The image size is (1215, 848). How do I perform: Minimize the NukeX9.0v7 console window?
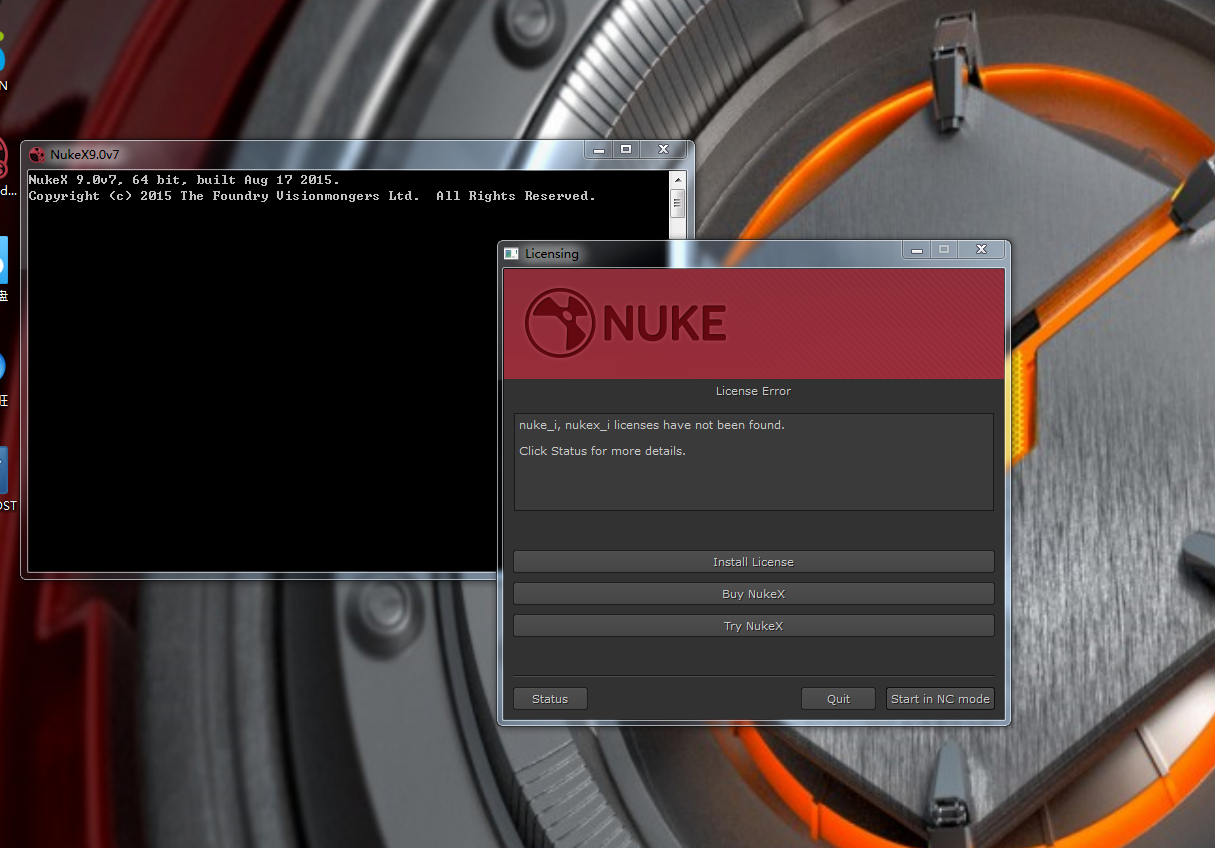[x=599, y=150]
